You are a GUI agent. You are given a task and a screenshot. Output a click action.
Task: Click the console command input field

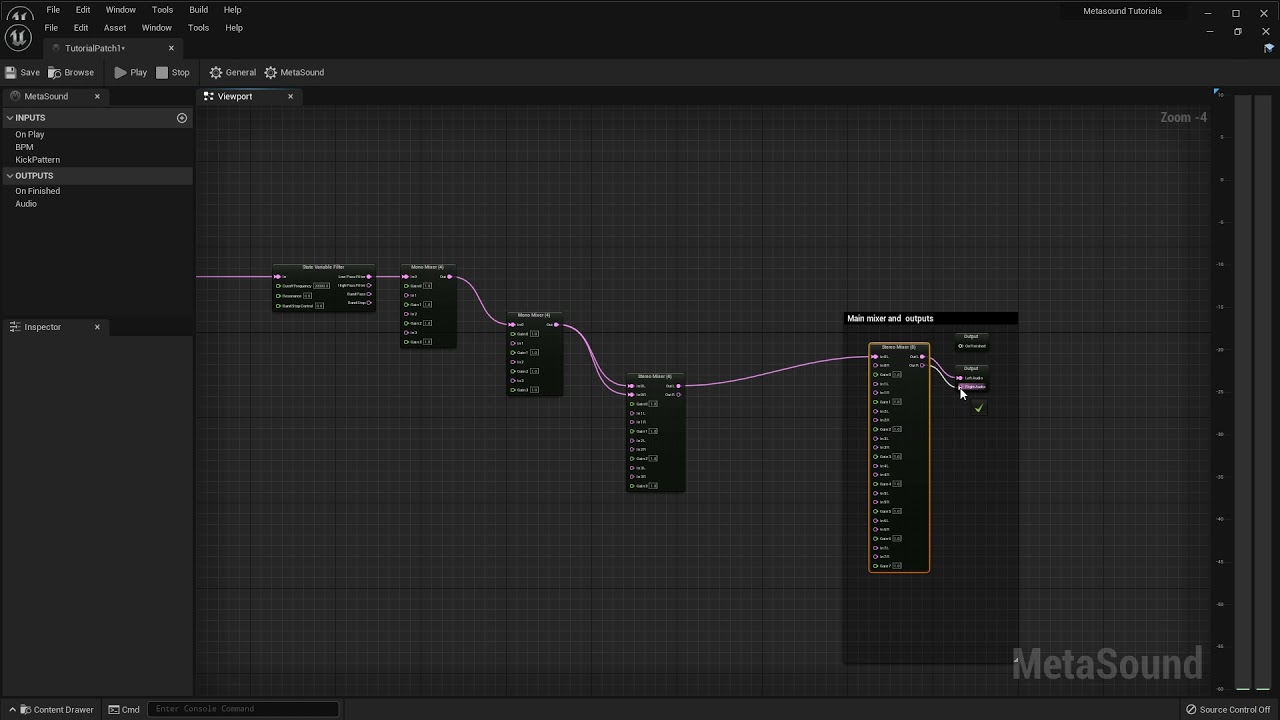click(x=245, y=709)
